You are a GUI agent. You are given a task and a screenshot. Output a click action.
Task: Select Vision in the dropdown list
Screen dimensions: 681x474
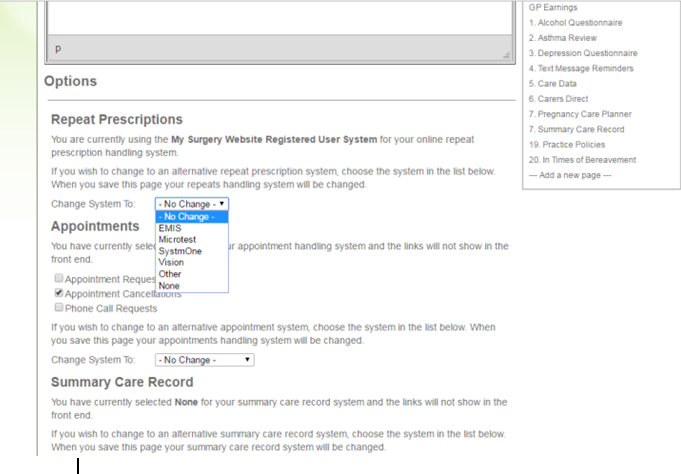[171, 263]
